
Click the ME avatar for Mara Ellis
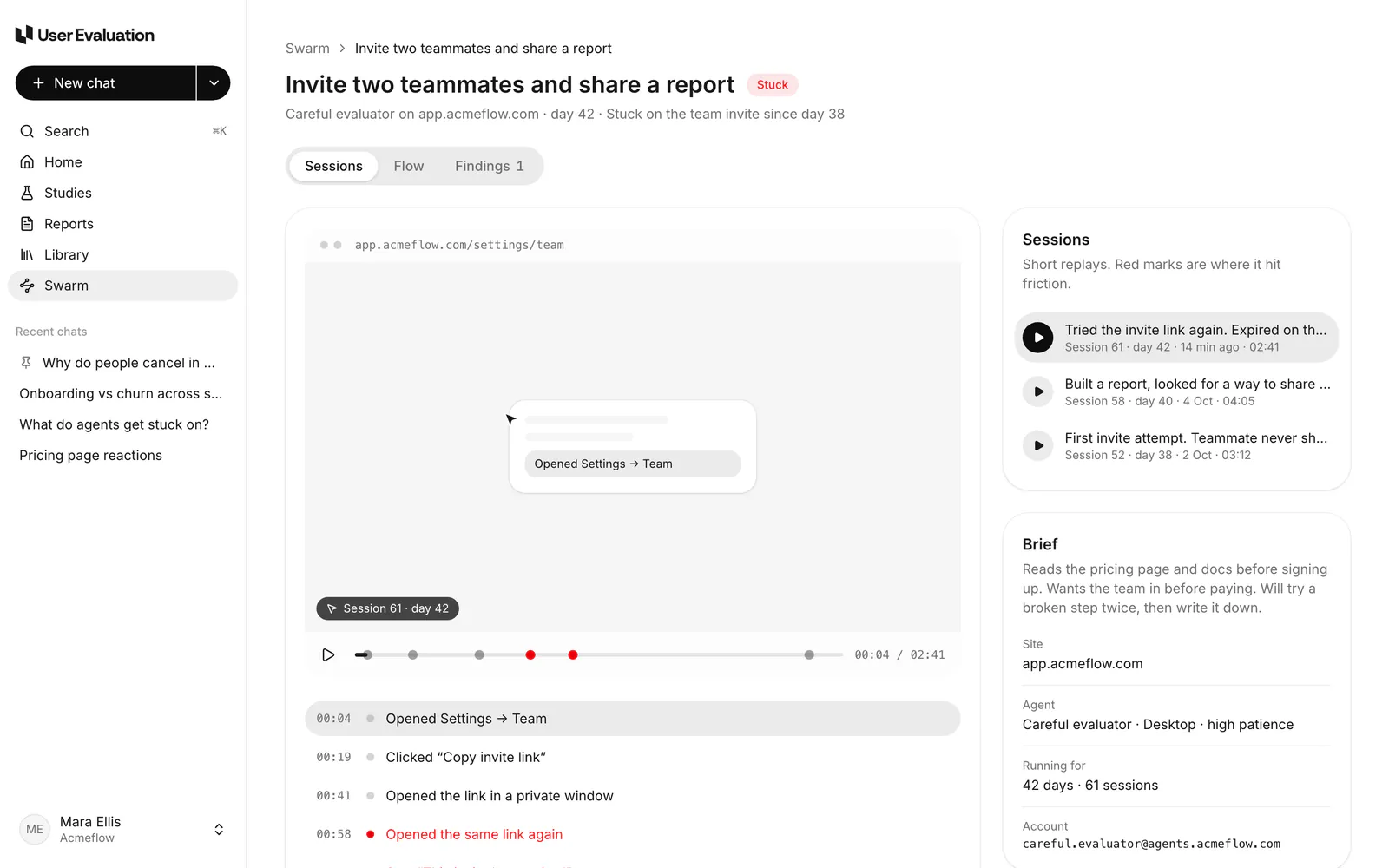click(35, 829)
